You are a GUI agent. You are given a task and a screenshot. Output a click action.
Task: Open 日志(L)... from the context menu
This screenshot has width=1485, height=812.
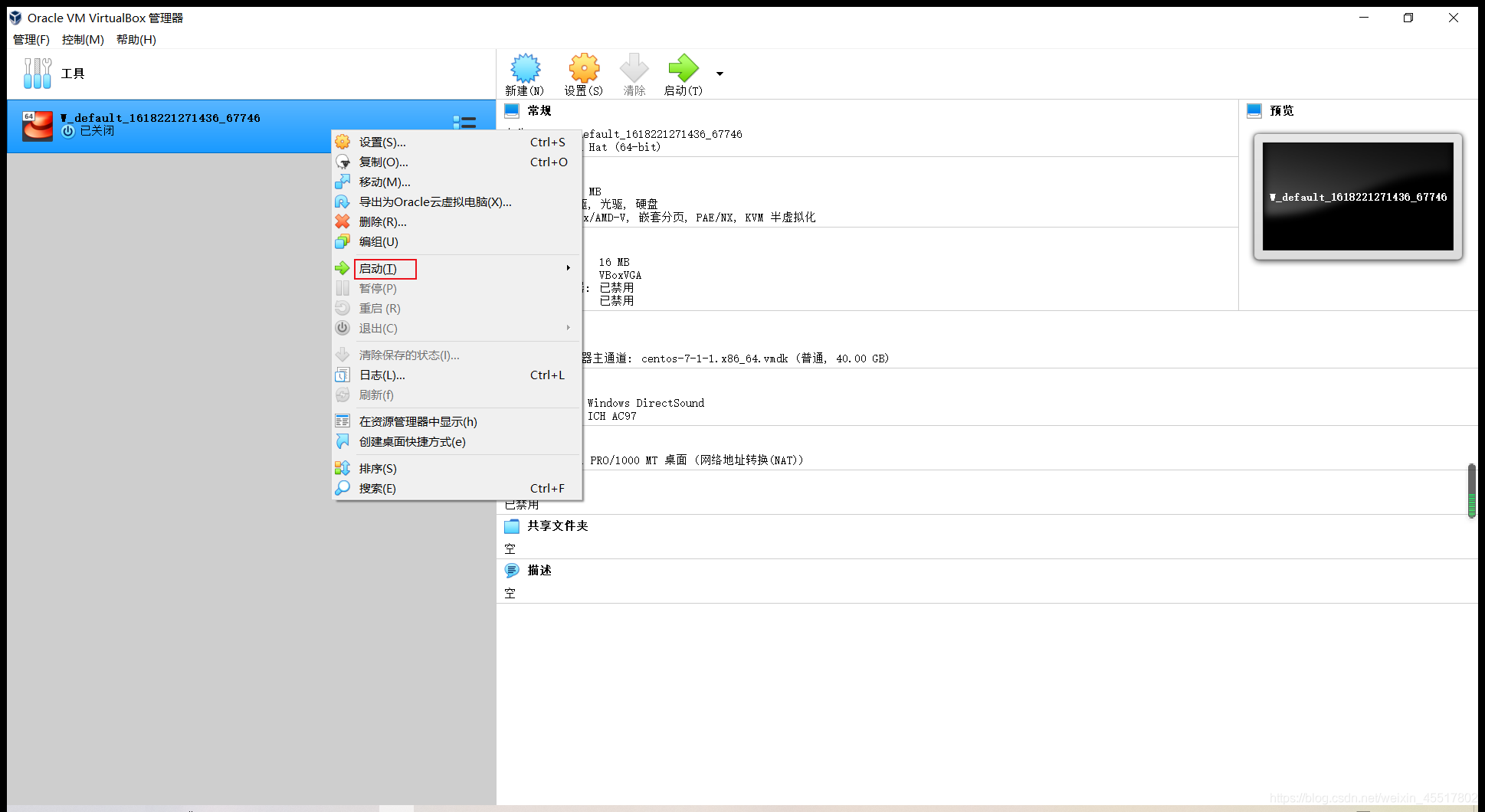(457, 375)
